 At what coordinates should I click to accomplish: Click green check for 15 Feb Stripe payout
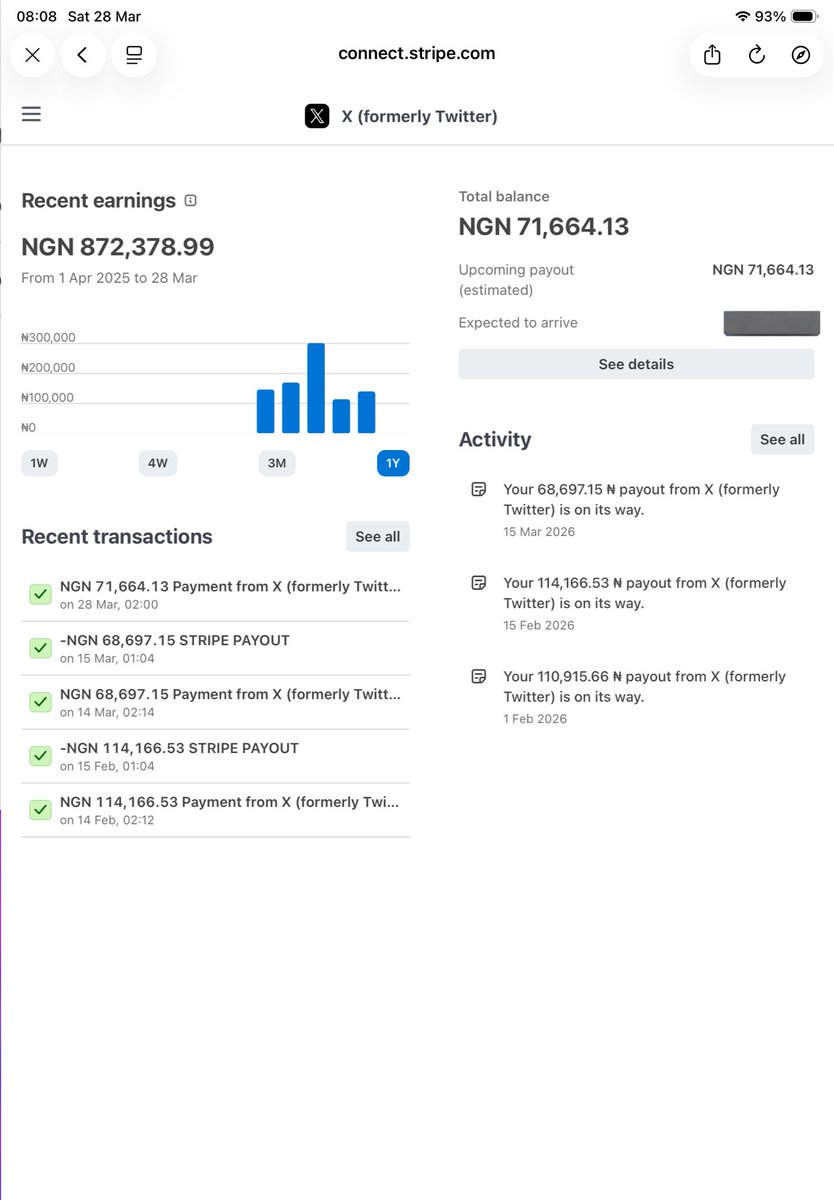click(x=40, y=756)
